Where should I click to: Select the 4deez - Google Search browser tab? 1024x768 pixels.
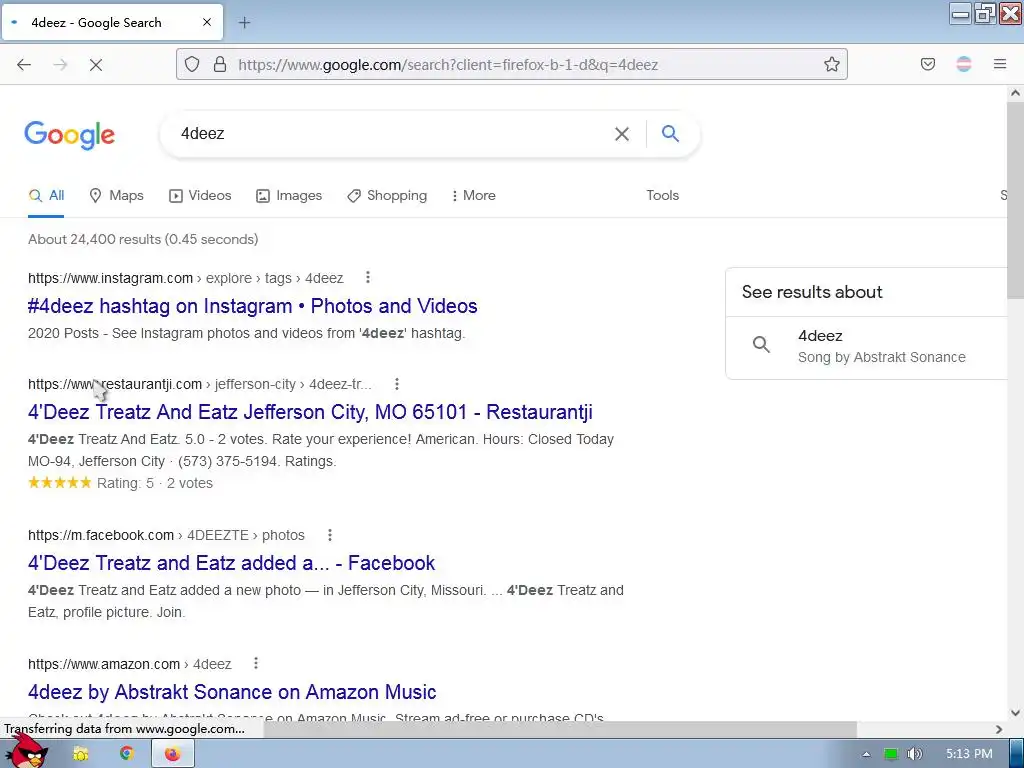(x=112, y=23)
